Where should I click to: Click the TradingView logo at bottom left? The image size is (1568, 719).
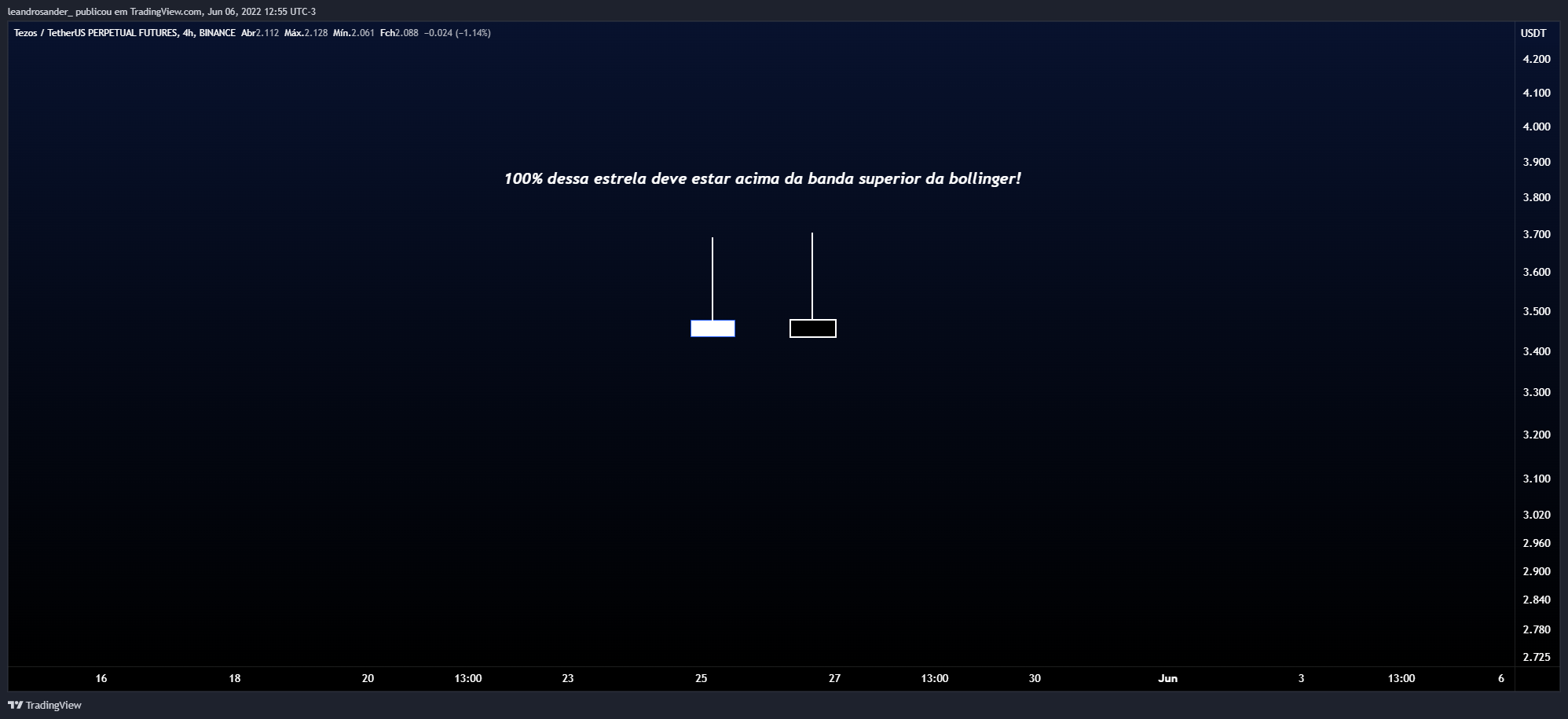pos(45,705)
